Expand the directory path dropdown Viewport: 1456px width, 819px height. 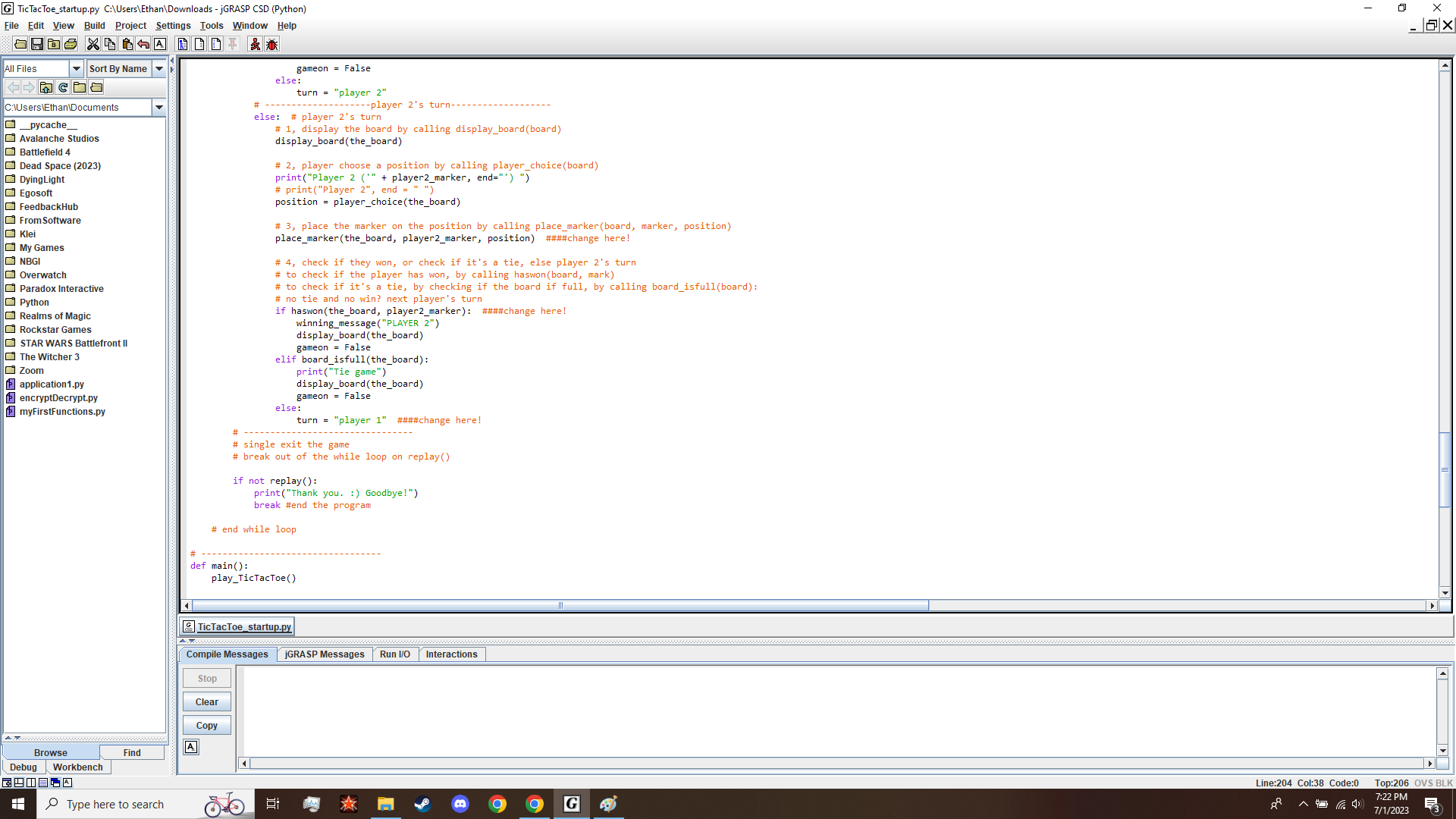coord(158,107)
